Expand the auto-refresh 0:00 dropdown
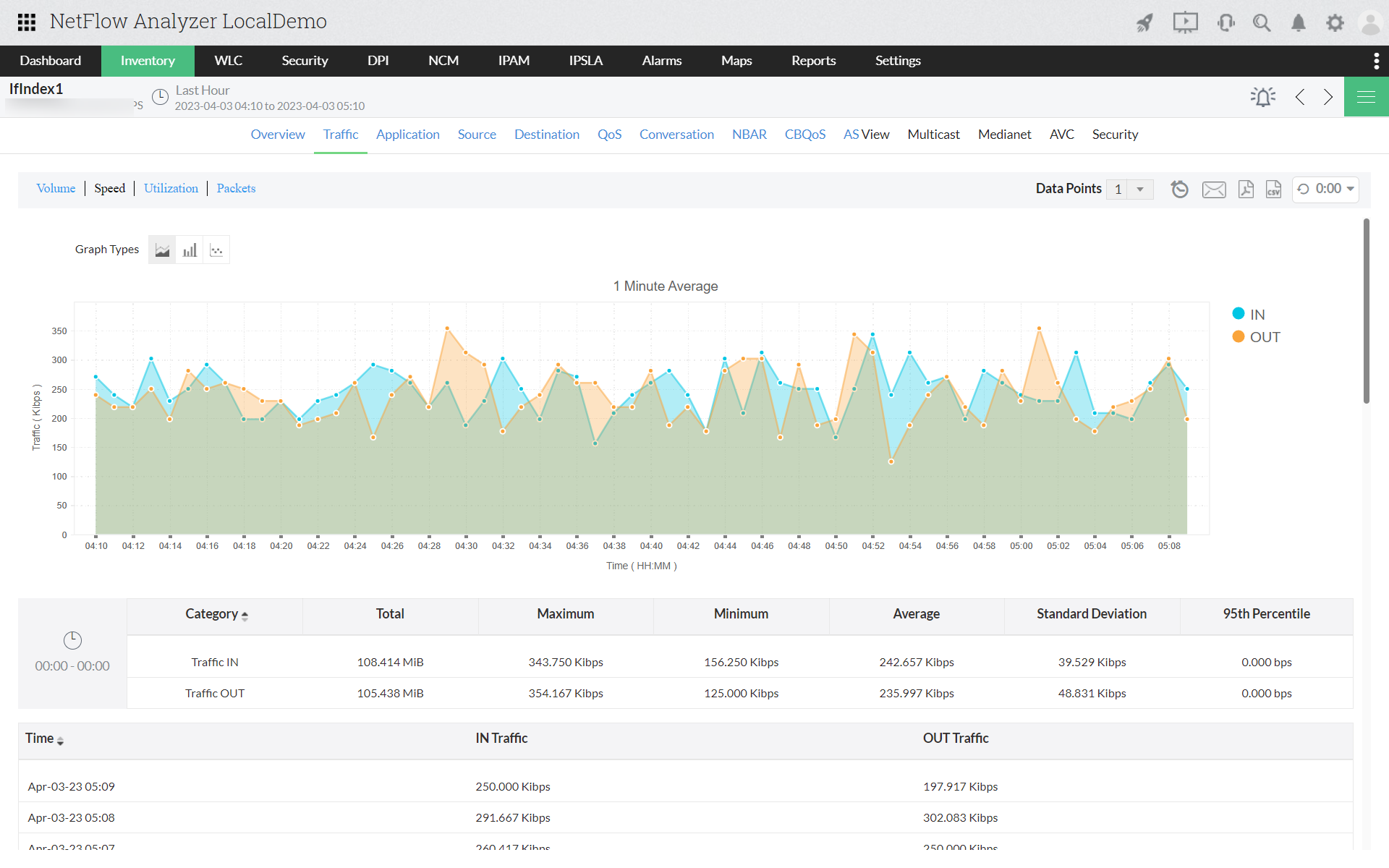Viewport: 1389px width, 868px height. pos(1325,189)
